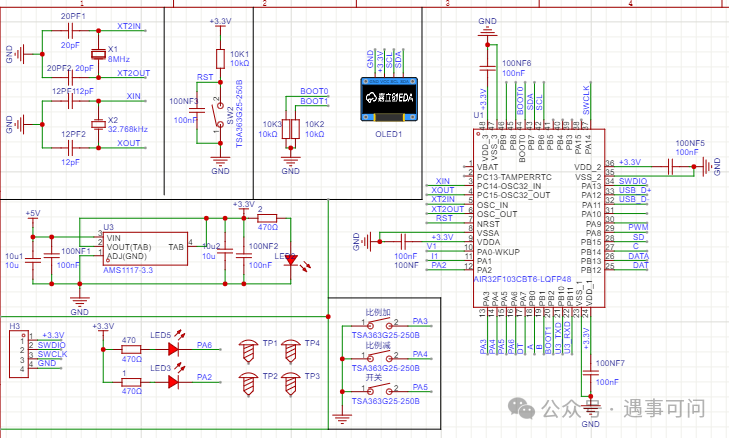This screenshot has height=438, width=729.
Task: Select the 10K1 pull-up resistor
Action: 220,59
